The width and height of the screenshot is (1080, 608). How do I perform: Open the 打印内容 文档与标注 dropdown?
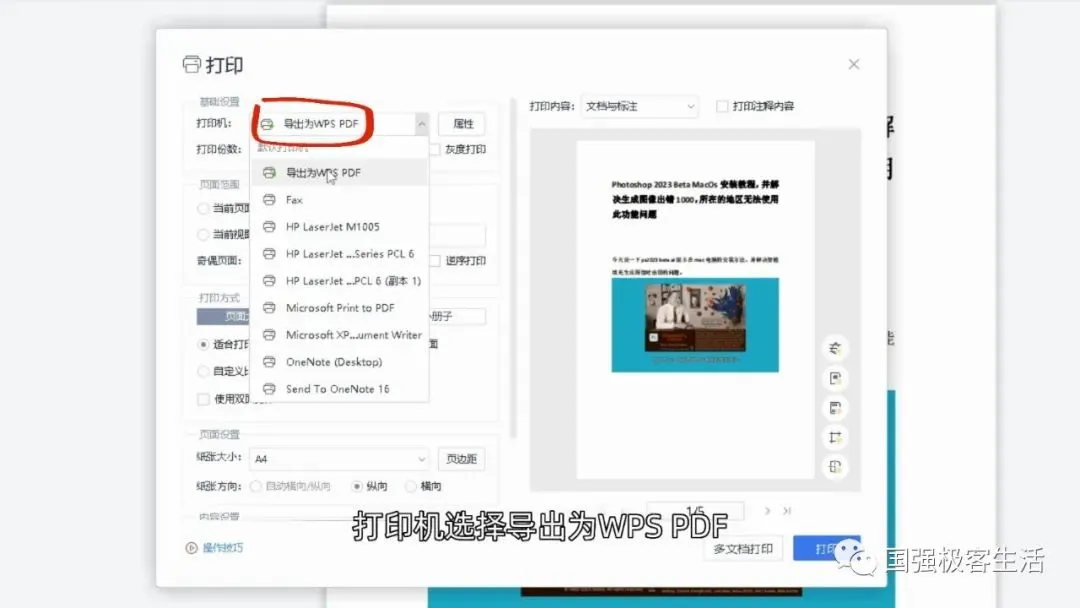tap(639, 106)
